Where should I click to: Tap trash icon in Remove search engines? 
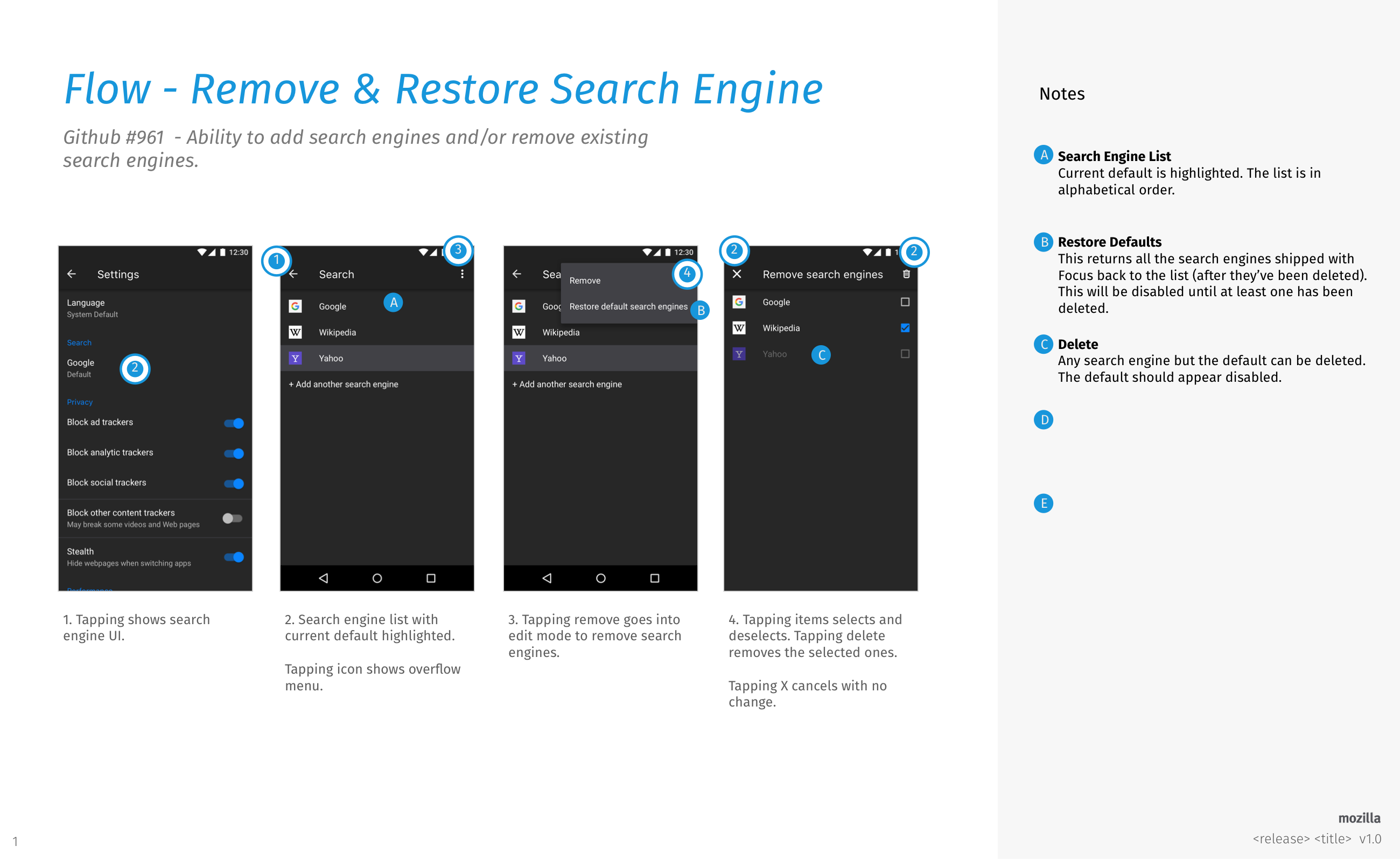point(906,274)
